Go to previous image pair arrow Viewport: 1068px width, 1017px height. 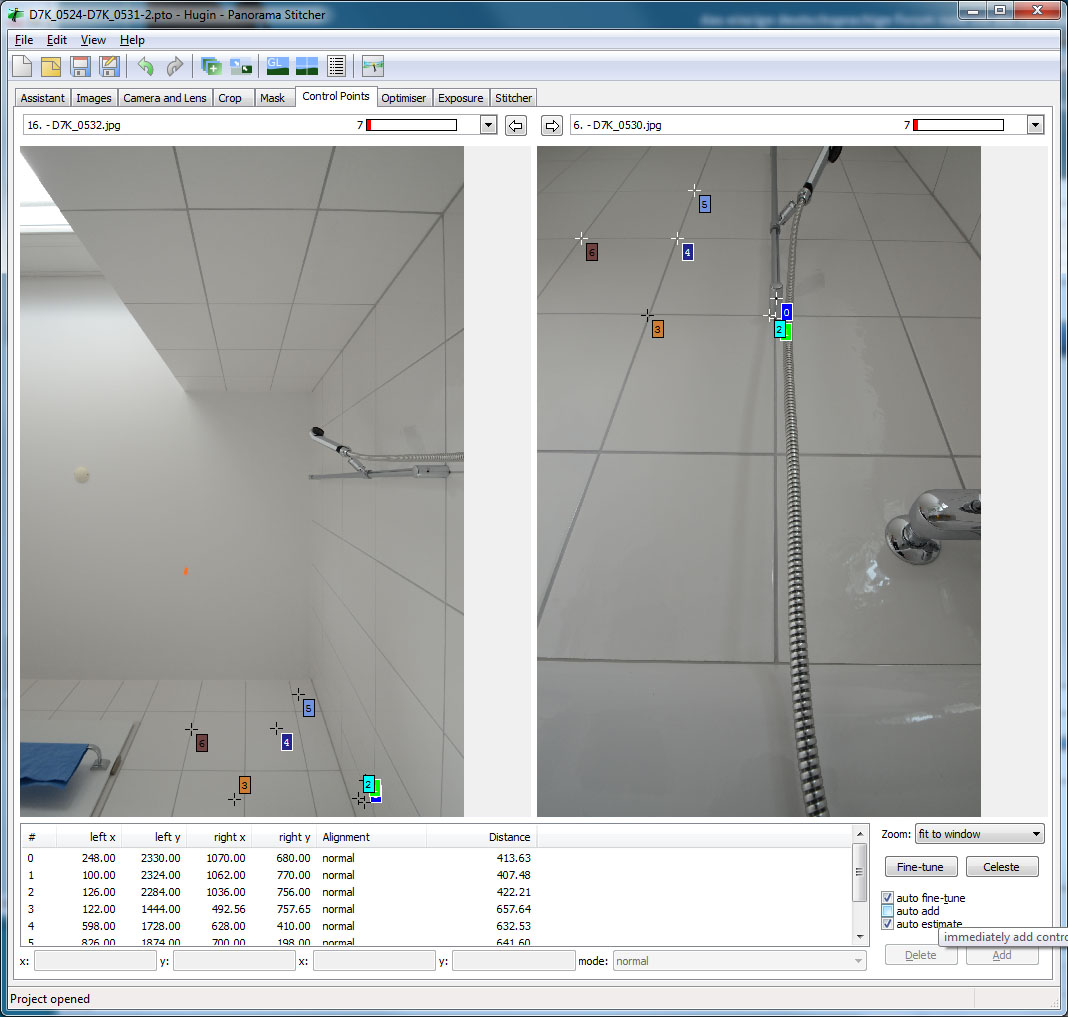[x=515, y=125]
